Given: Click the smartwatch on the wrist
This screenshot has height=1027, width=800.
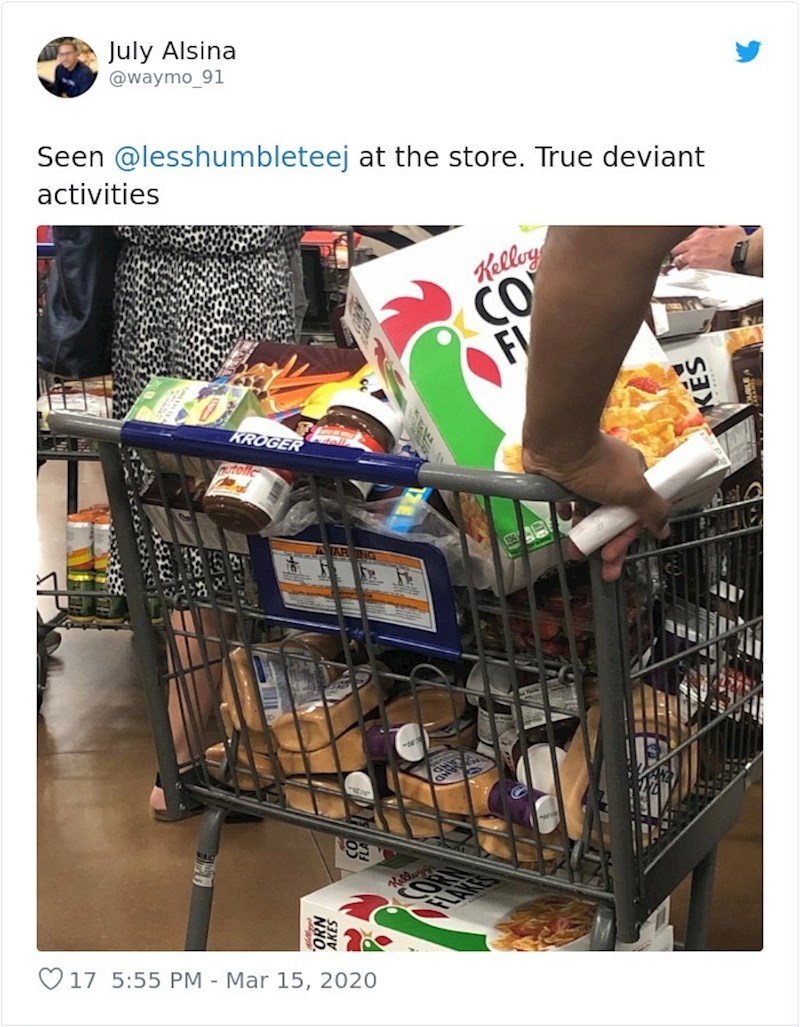Looking at the screenshot, I should click(740, 255).
